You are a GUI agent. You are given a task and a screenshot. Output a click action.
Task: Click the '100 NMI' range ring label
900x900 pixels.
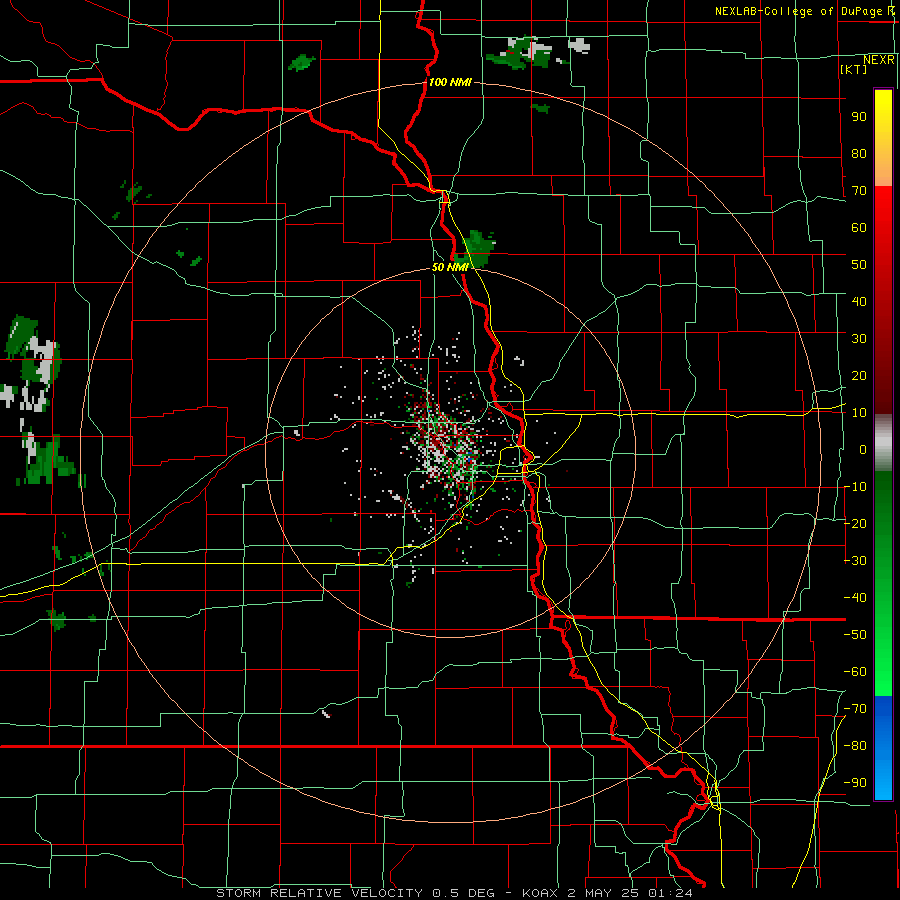click(x=450, y=82)
